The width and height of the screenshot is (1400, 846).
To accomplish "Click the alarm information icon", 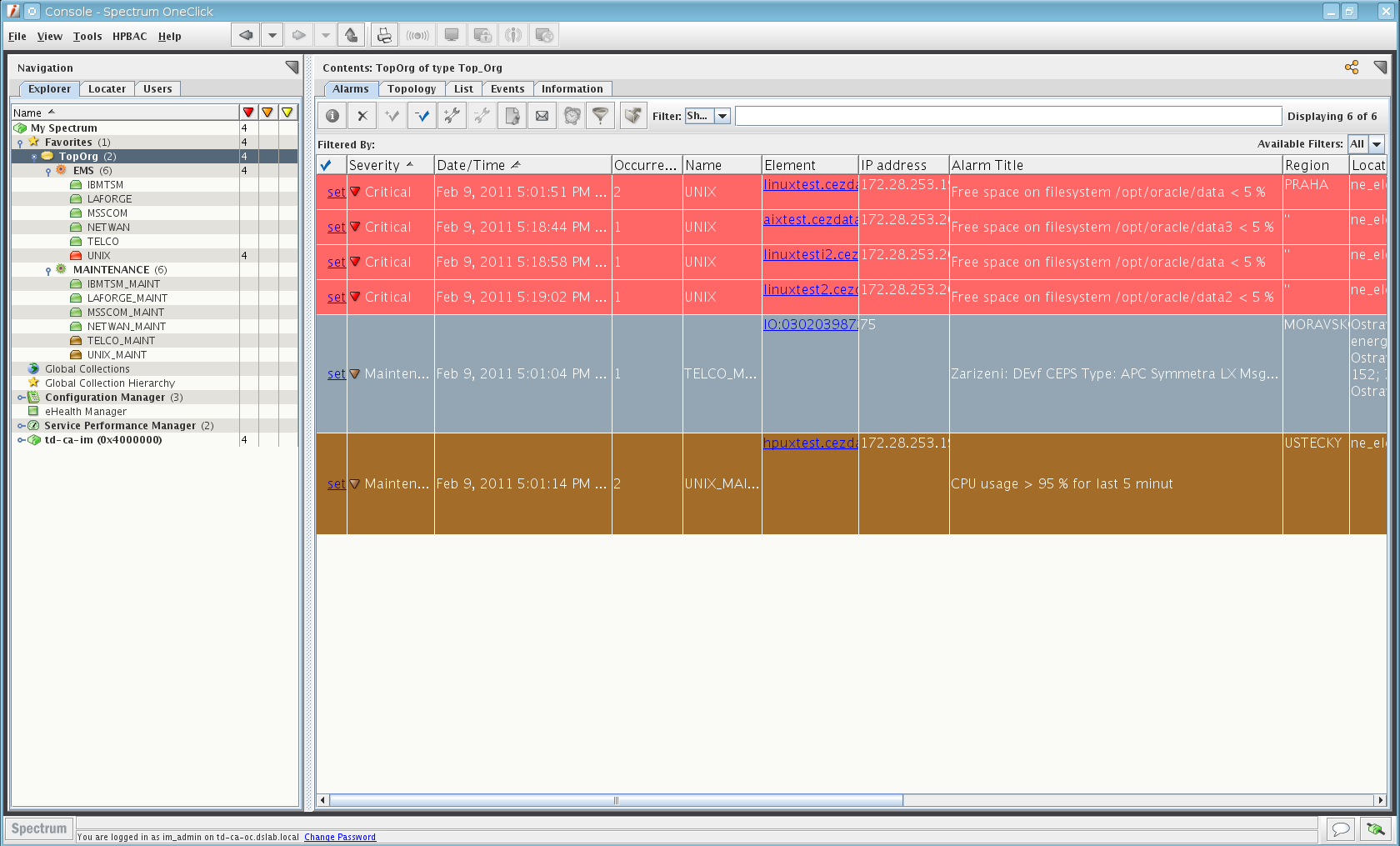I will [332, 116].
